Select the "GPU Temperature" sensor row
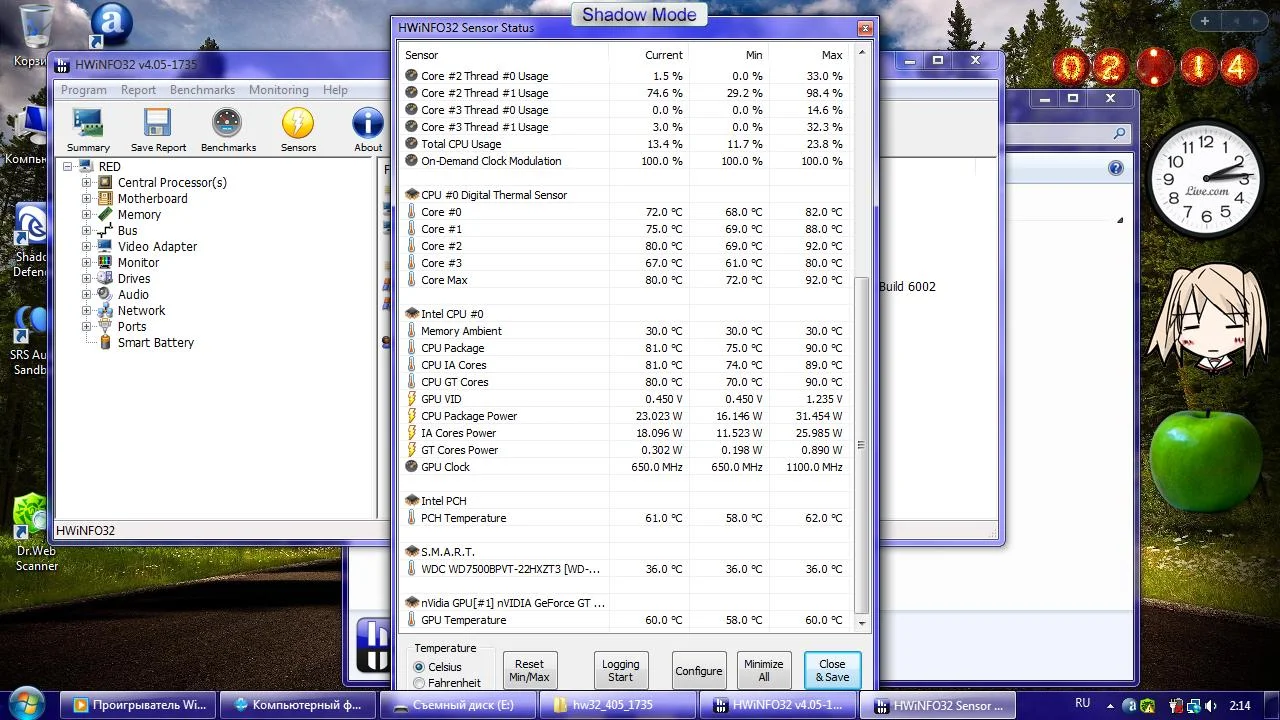1280x720 pixels. (626, 620)
